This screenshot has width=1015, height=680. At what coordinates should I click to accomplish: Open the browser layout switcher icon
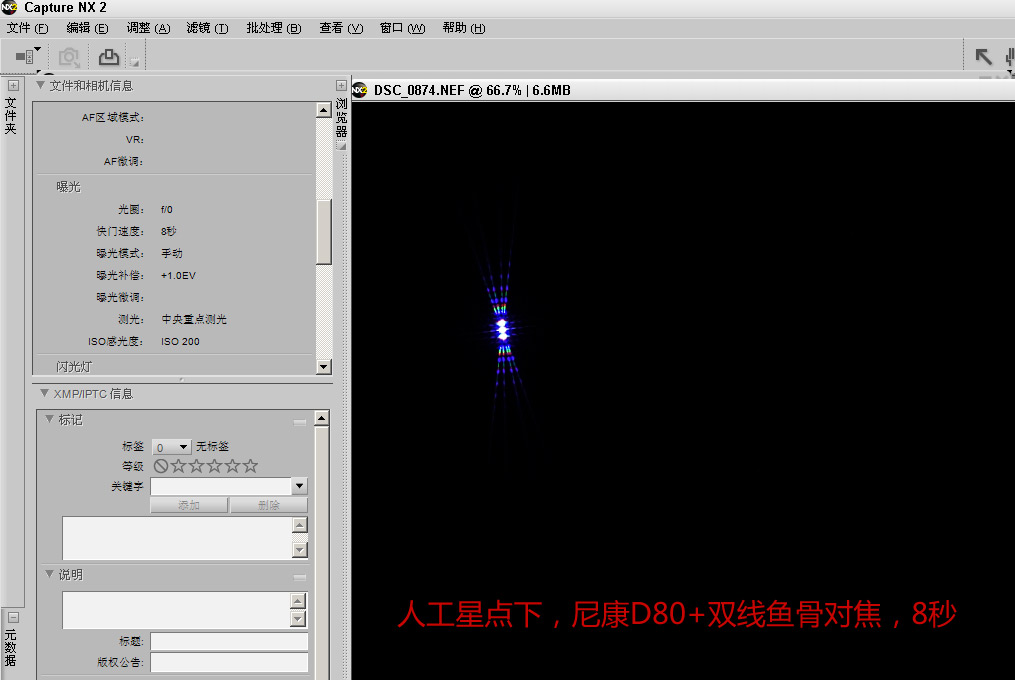tap(28, 56)
